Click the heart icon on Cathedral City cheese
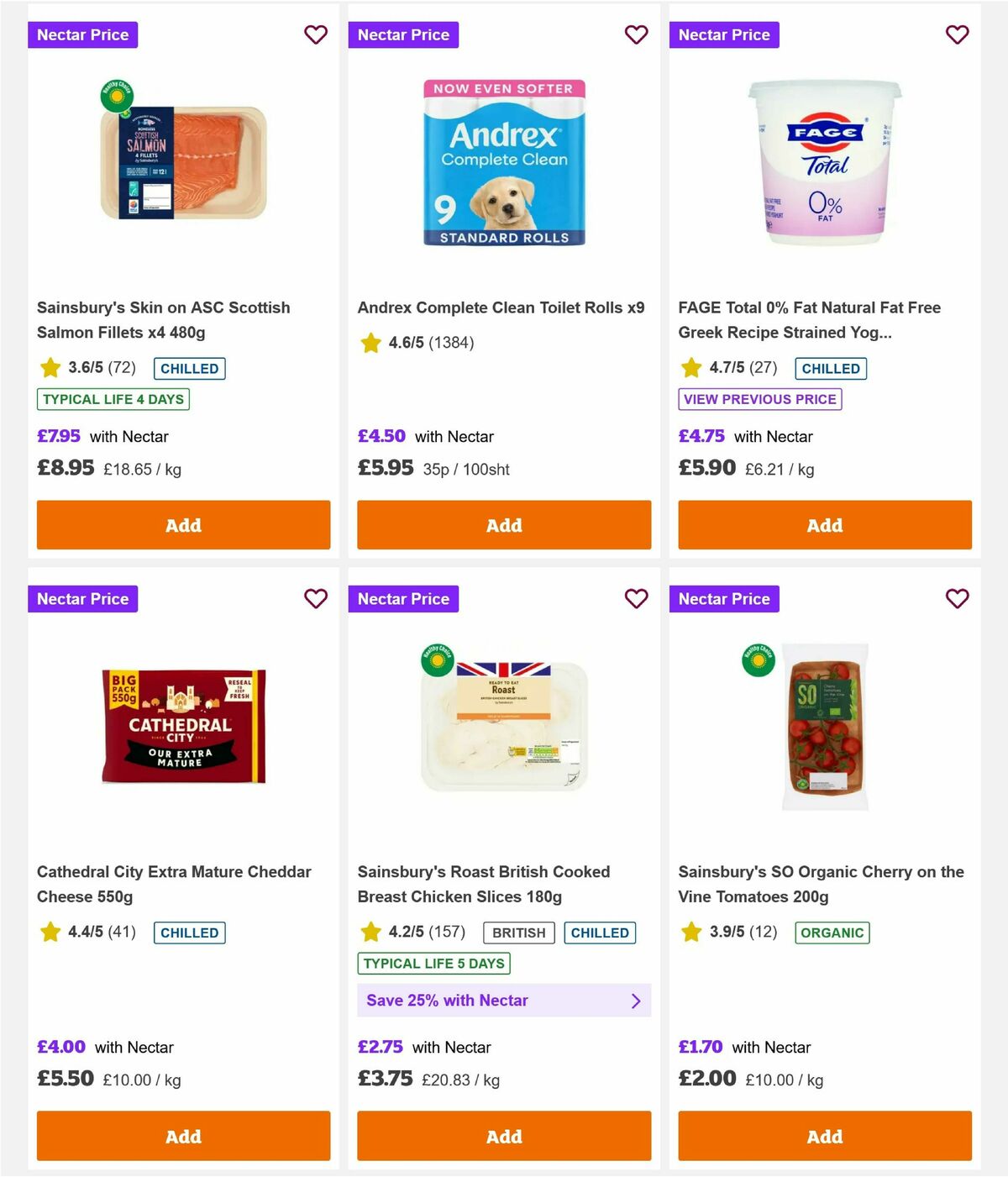 [x=316, y=599]
